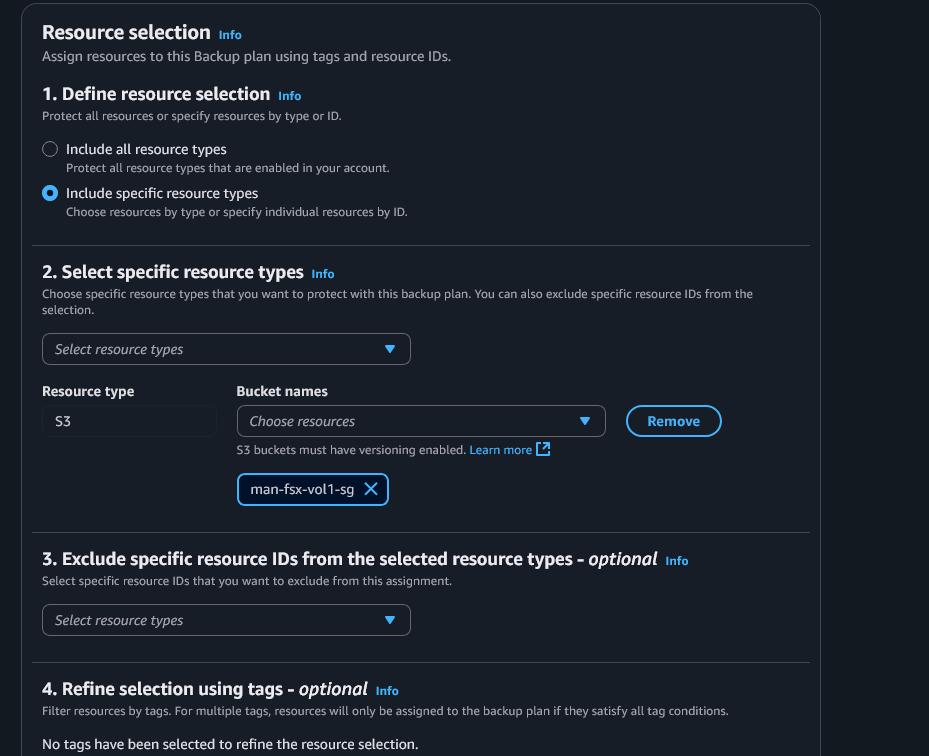This screenshot has width=929, height=756.
Task: Click the Include specific resource types label
Action: coord(162,193)
